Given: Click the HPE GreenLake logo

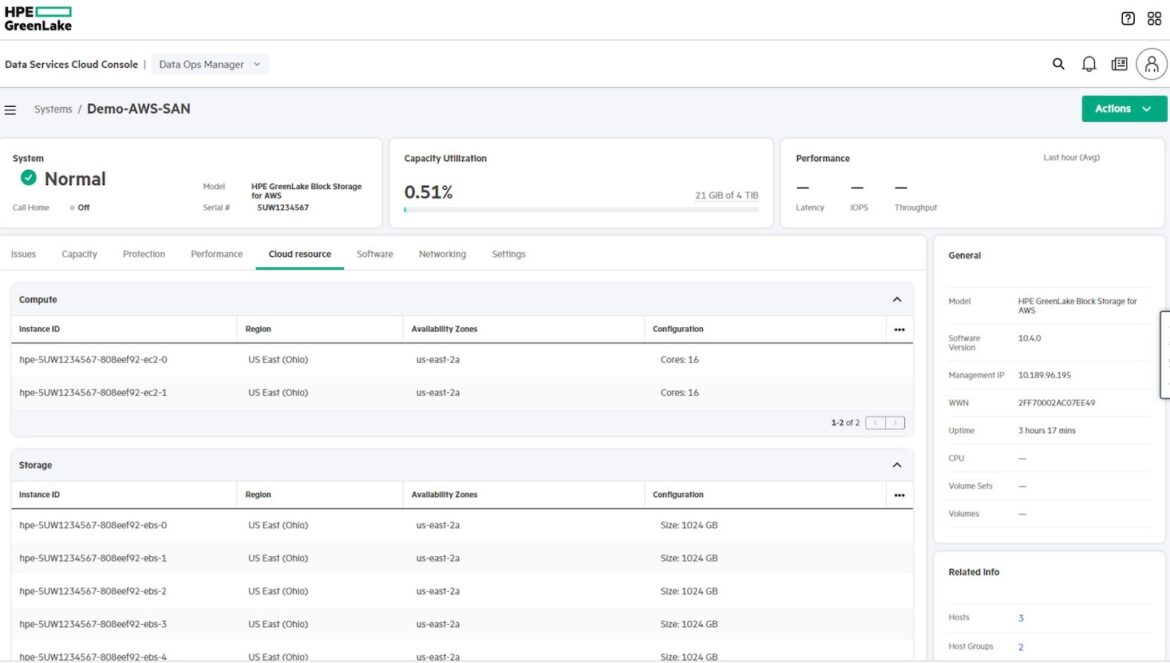Looking at the screenshot, I should pyautogui.click(x=38, y=19).
